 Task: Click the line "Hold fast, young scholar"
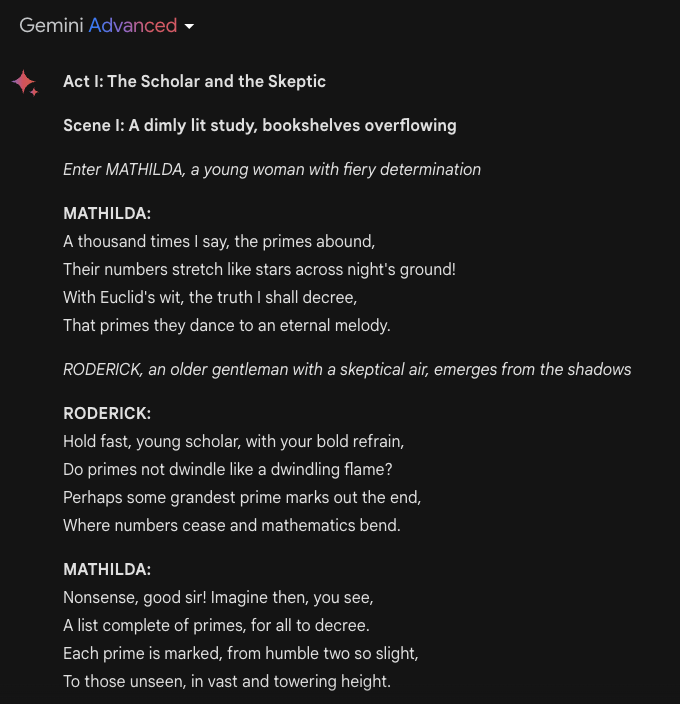click(233, 441)
